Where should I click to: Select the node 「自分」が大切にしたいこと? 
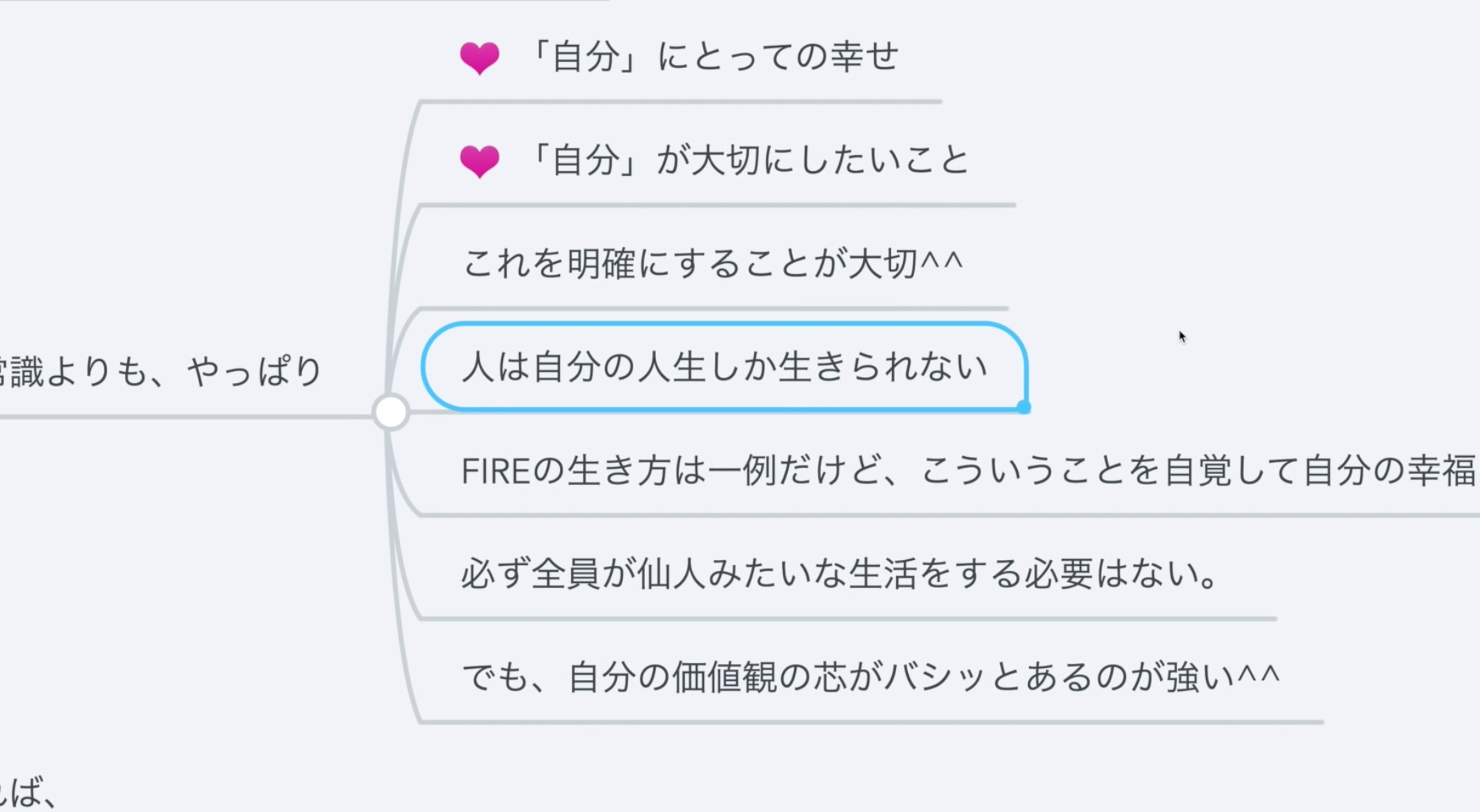[x=748, y=160]
